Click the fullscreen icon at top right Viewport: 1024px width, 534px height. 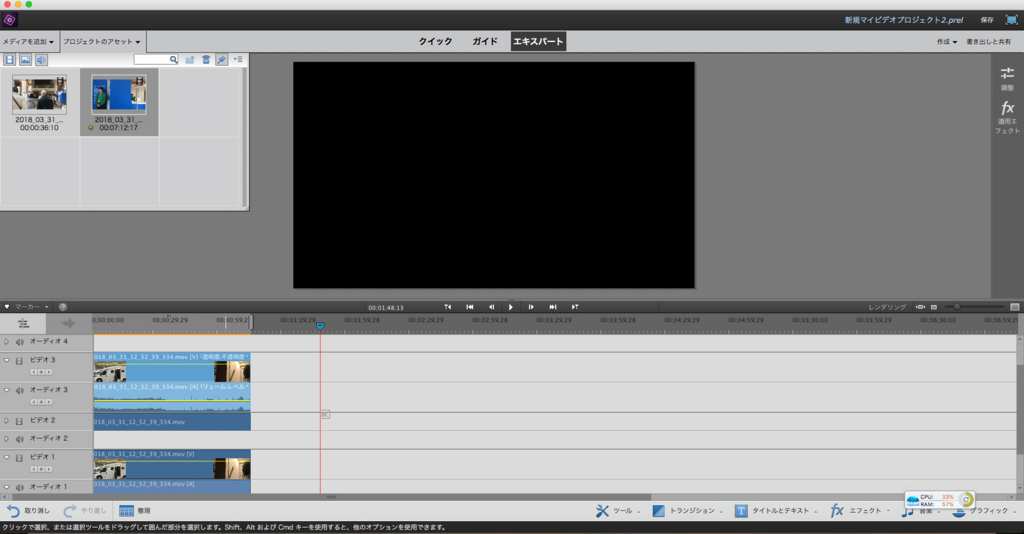[x=1011, y=20]
